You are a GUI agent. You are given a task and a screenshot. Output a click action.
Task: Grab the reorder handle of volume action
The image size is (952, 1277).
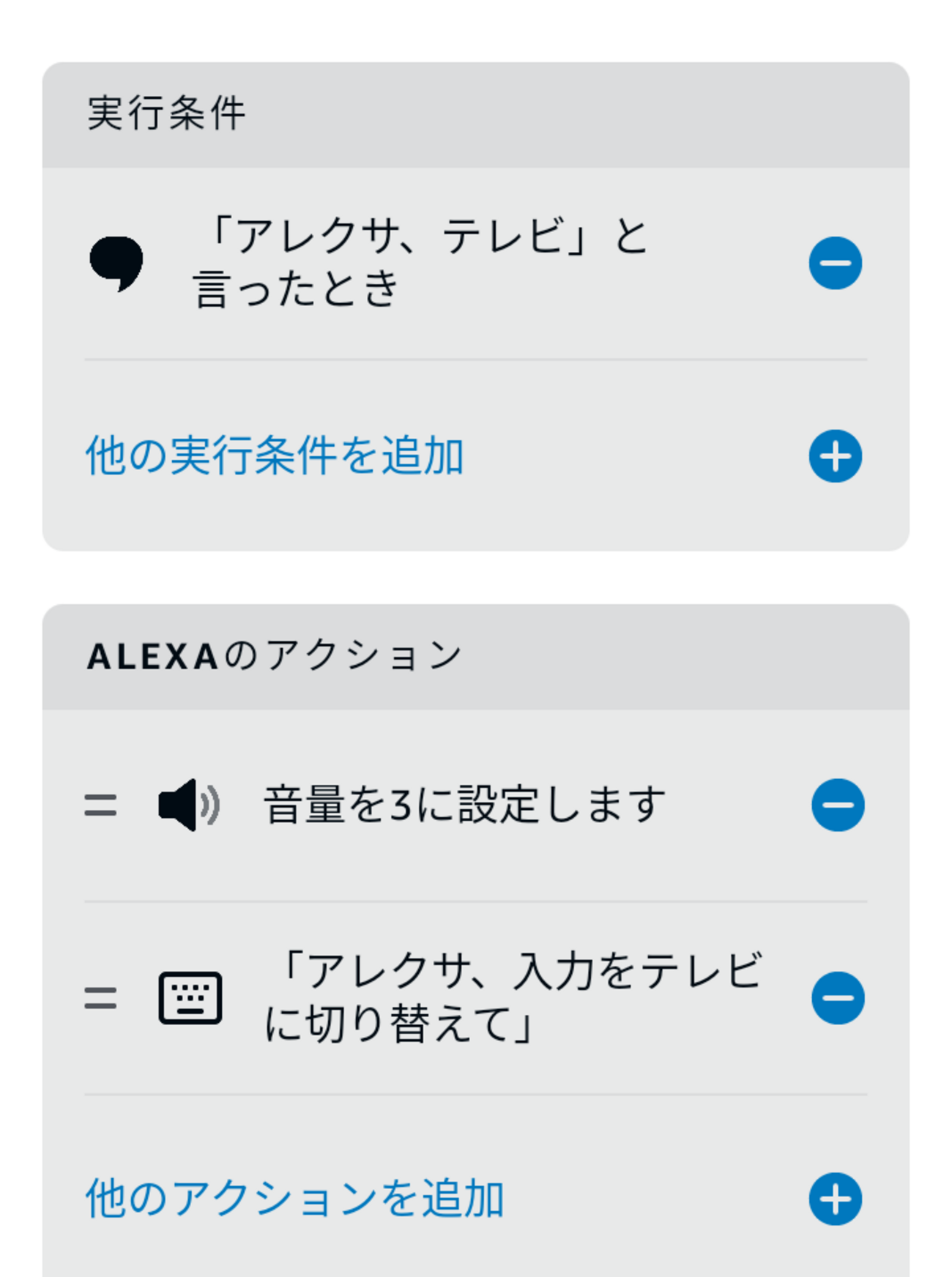point(100,805)
